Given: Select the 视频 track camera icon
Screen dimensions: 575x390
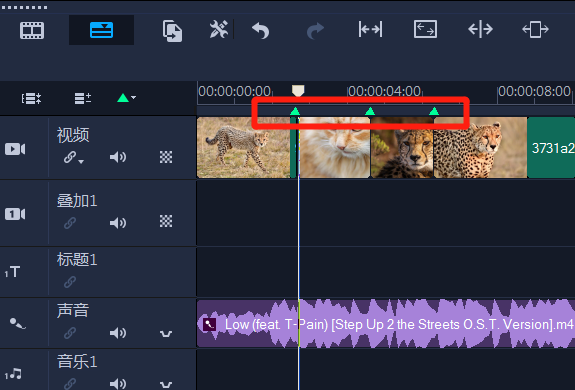Looking at the screenshot, I should (15, 149).
